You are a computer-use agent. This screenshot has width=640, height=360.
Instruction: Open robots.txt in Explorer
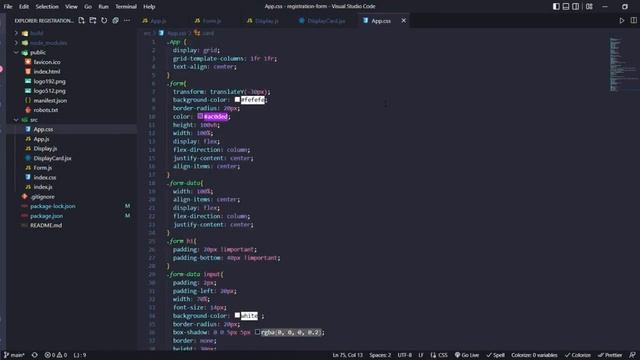46,110
